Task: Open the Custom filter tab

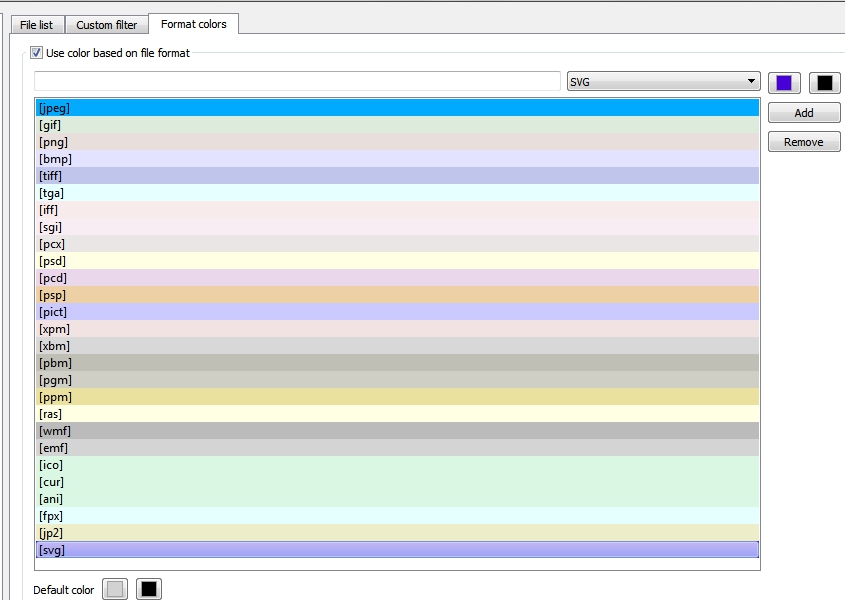Action: (107, 25)
